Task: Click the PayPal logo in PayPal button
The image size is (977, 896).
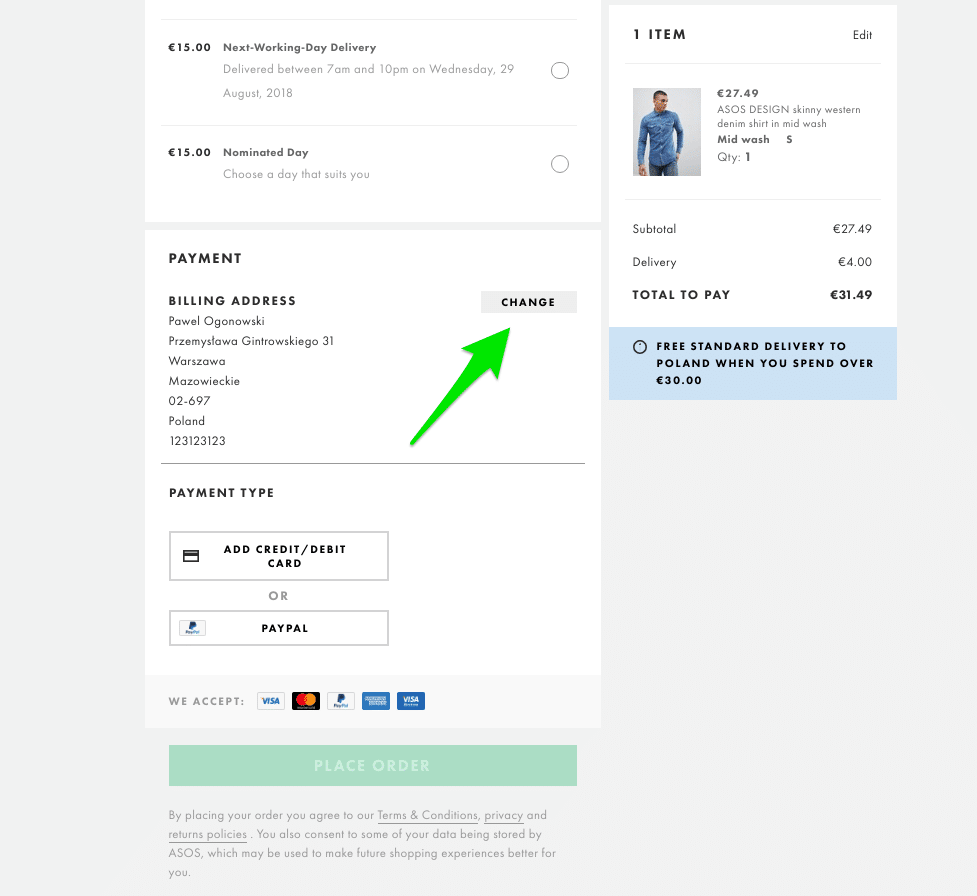Action: tap(193, 628)
